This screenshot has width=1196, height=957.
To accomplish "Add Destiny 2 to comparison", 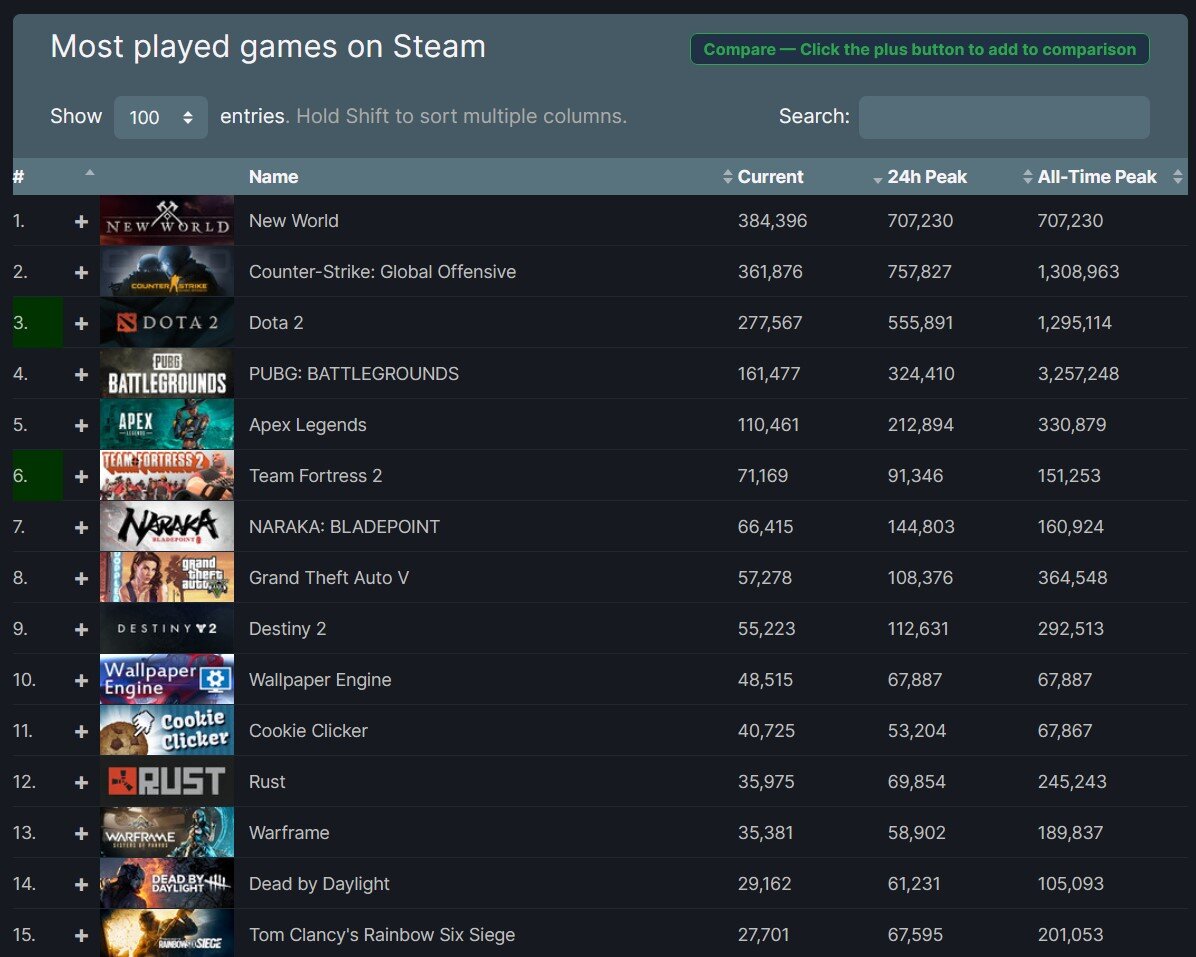I will click(82, 630).
